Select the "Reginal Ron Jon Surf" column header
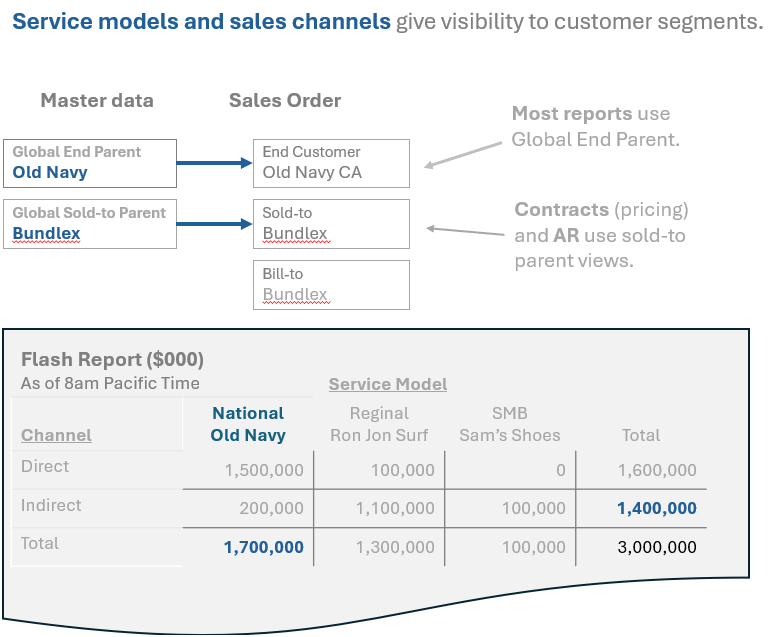The height and width of the screenshot is (637, 771). 379,424
